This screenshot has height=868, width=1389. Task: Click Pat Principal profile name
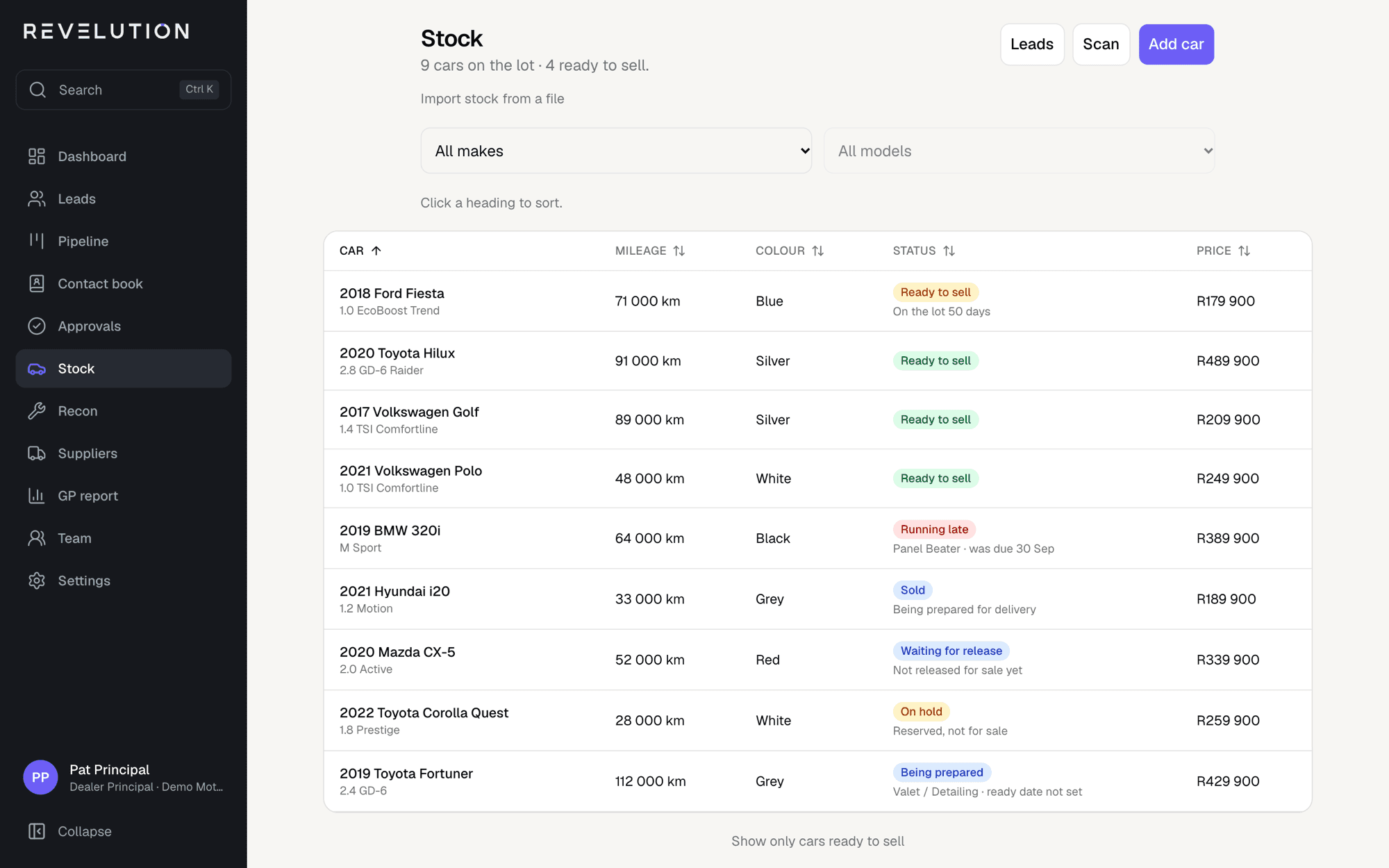tap(110, 769)
